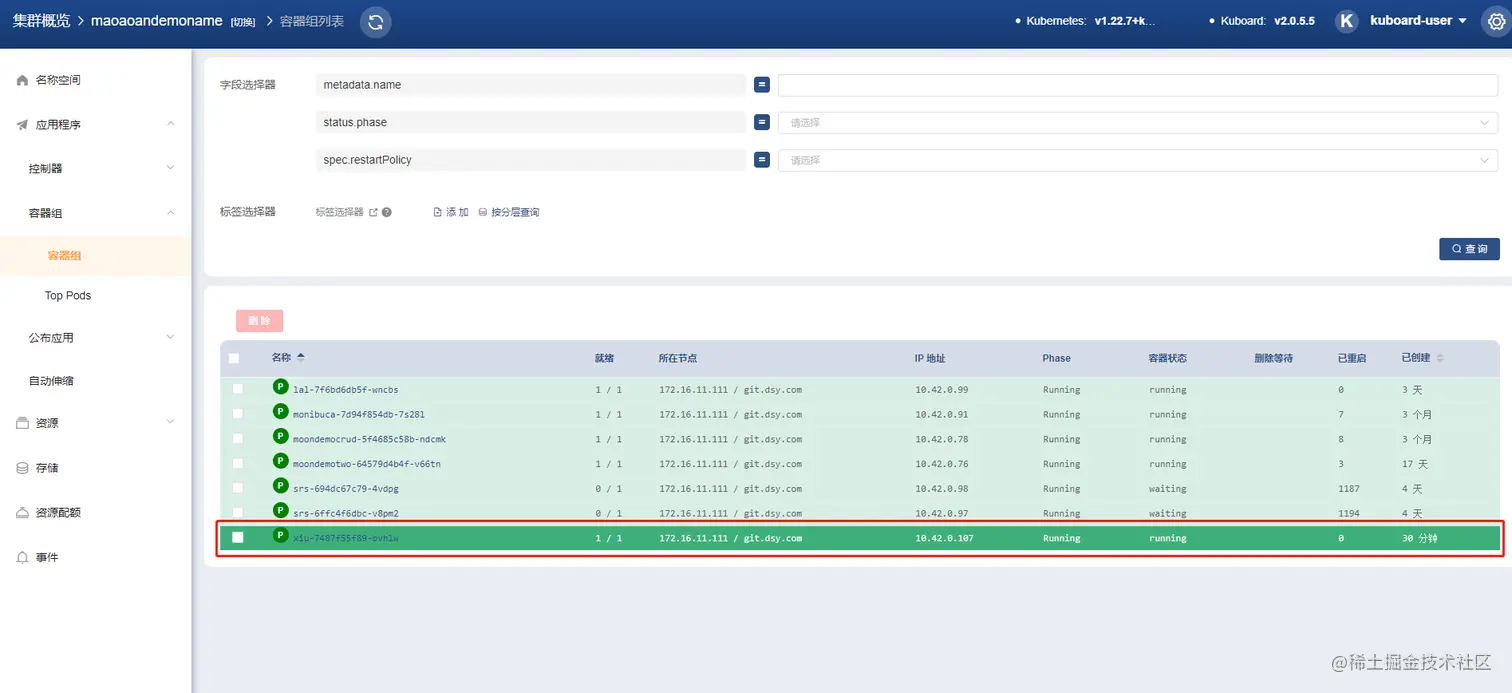The height and width of the screenshot is (693, 1512).
Task: Click the external-link icon beside 标签选择器
Action: (373, 212)
